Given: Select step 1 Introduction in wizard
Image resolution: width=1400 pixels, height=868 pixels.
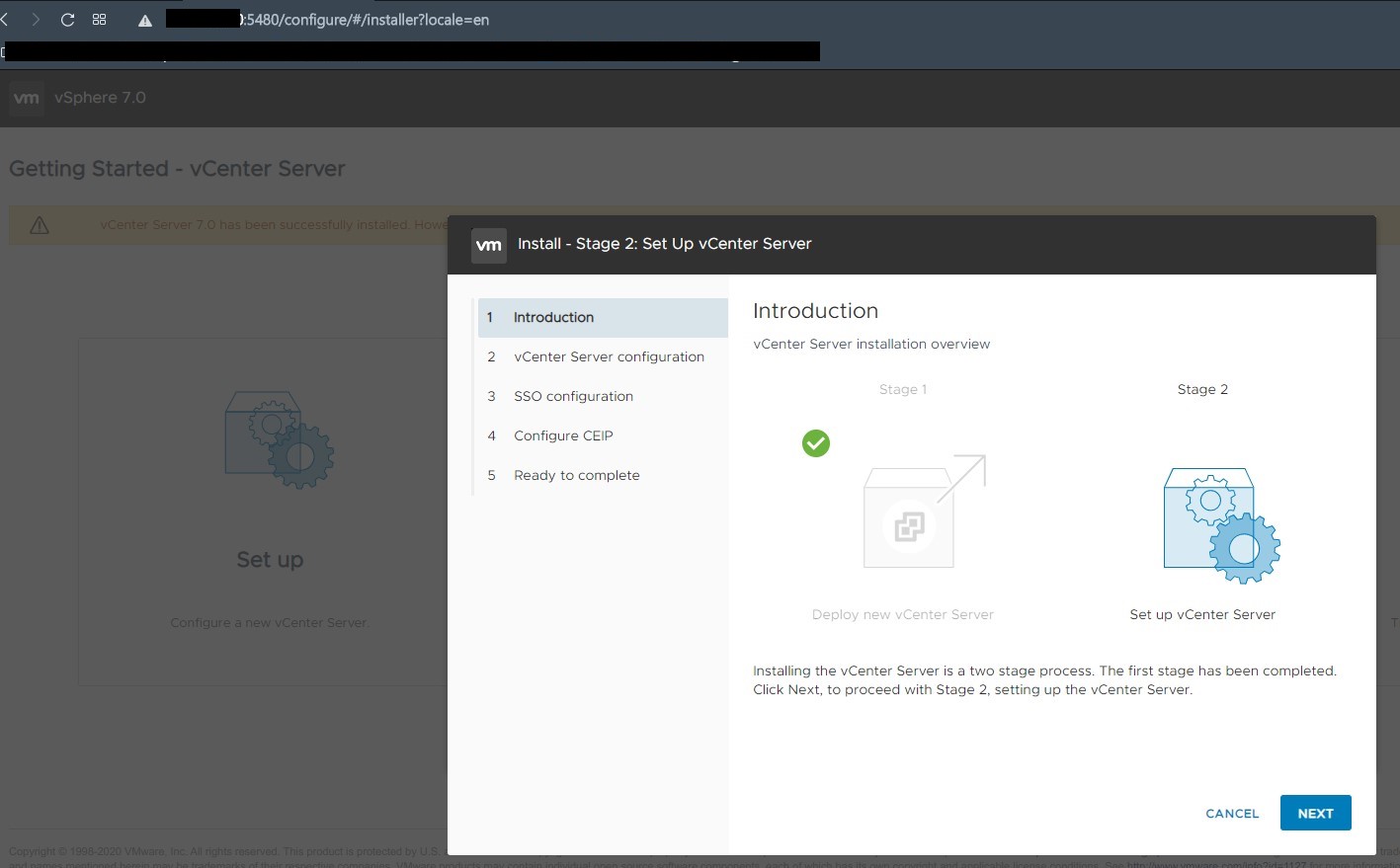Looking at the screenshot, I should point(603,318).
